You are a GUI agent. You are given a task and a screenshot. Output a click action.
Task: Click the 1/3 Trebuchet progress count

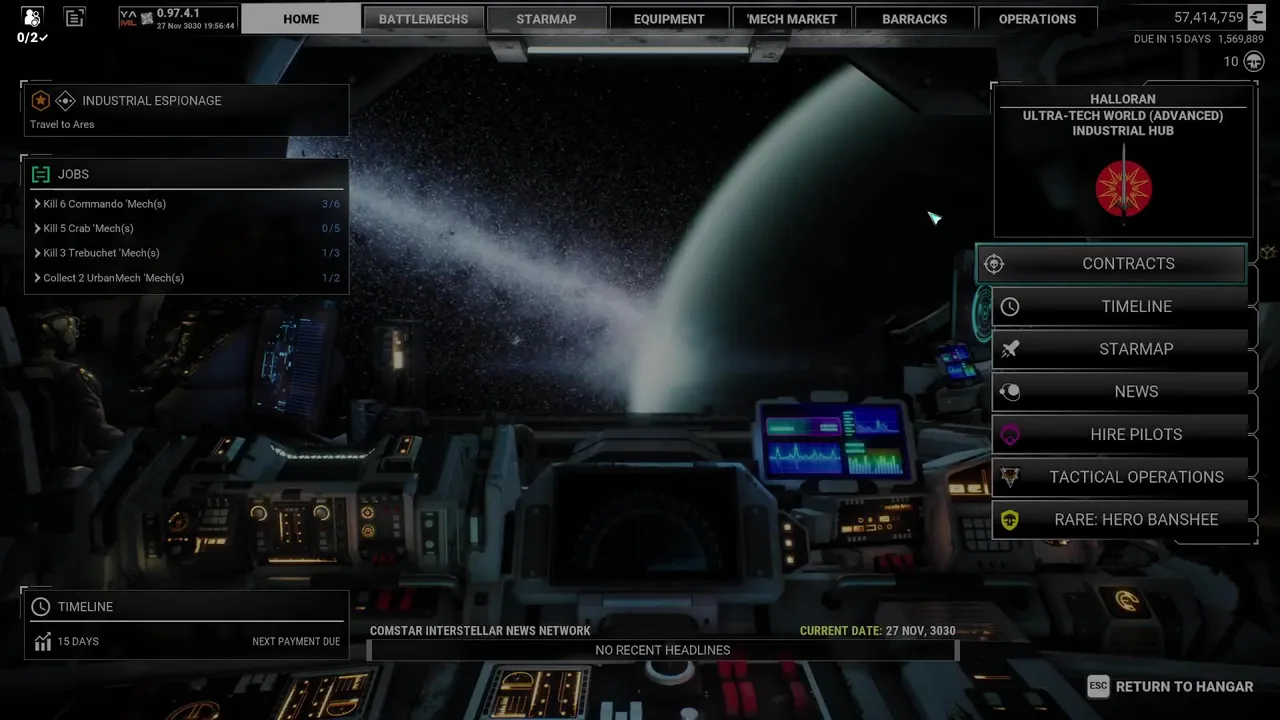click(x=330, y=253)
